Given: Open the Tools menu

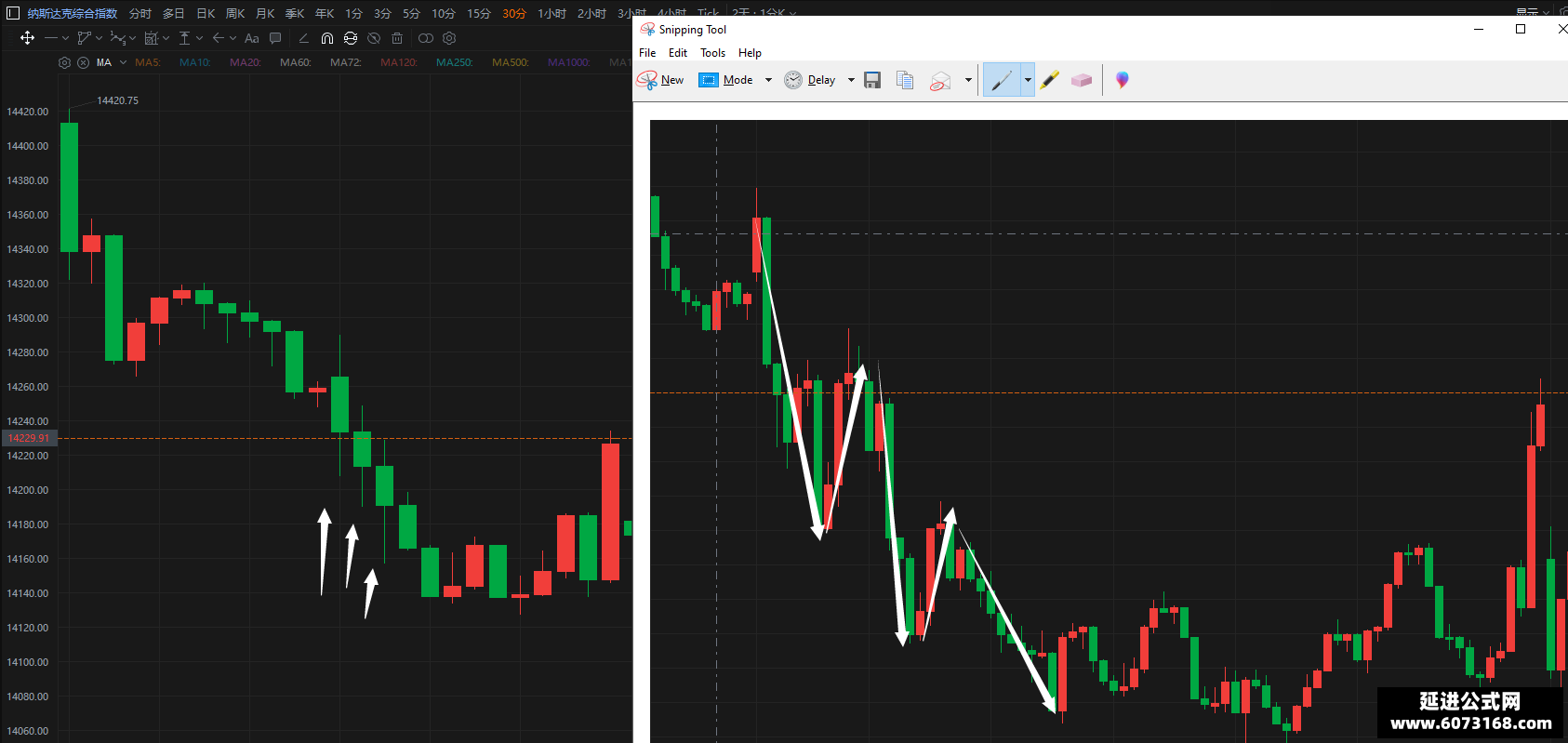Looking at the screenshot, I should (x=712, y=53).
